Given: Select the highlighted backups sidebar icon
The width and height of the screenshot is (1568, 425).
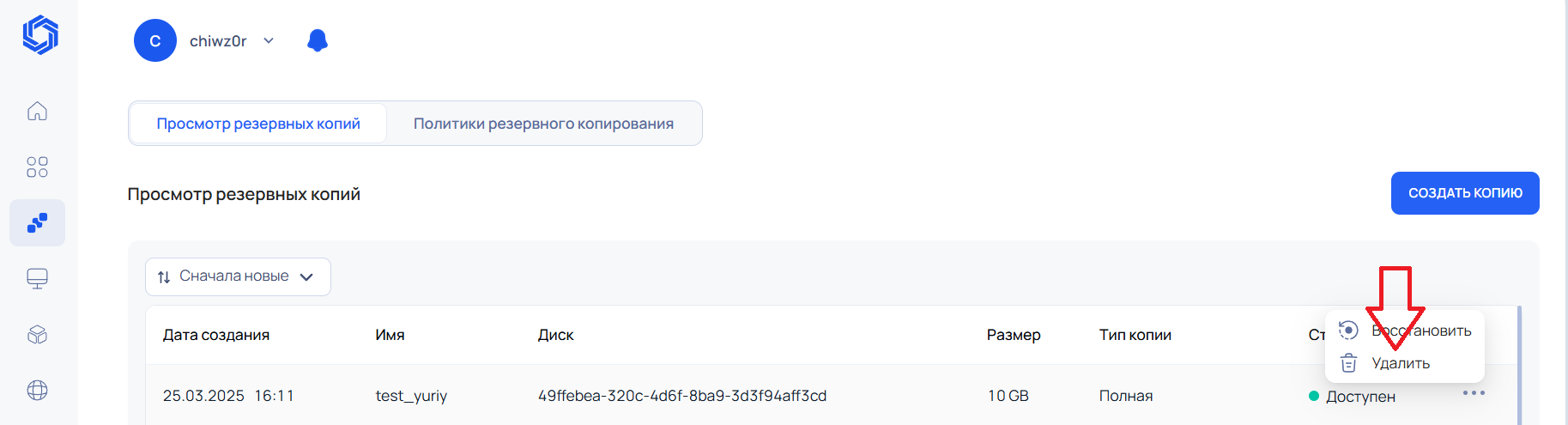Looking at the screenshot, I should [37, 222].
